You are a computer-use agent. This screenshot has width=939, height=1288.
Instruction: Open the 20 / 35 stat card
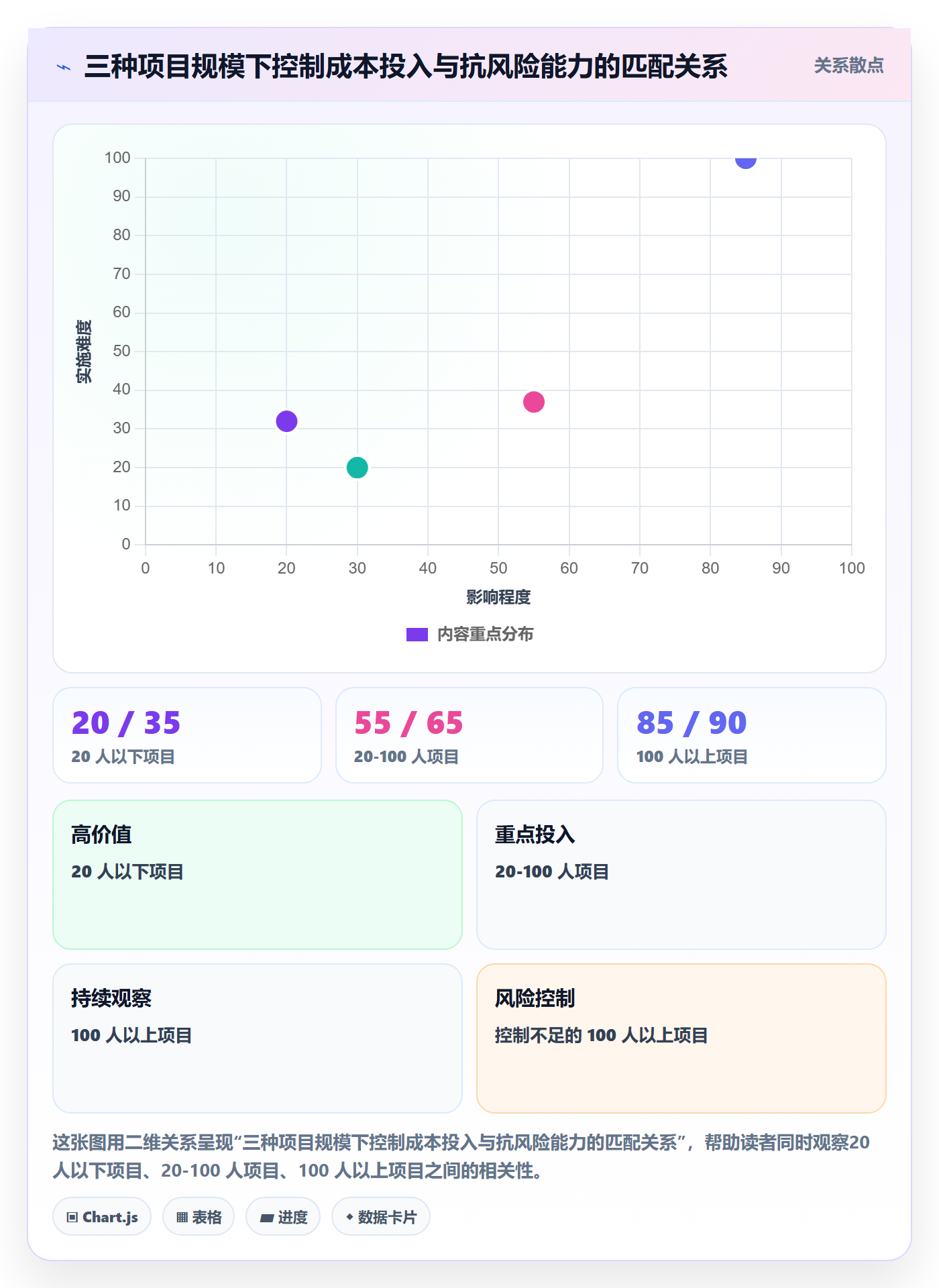[187, 735]
